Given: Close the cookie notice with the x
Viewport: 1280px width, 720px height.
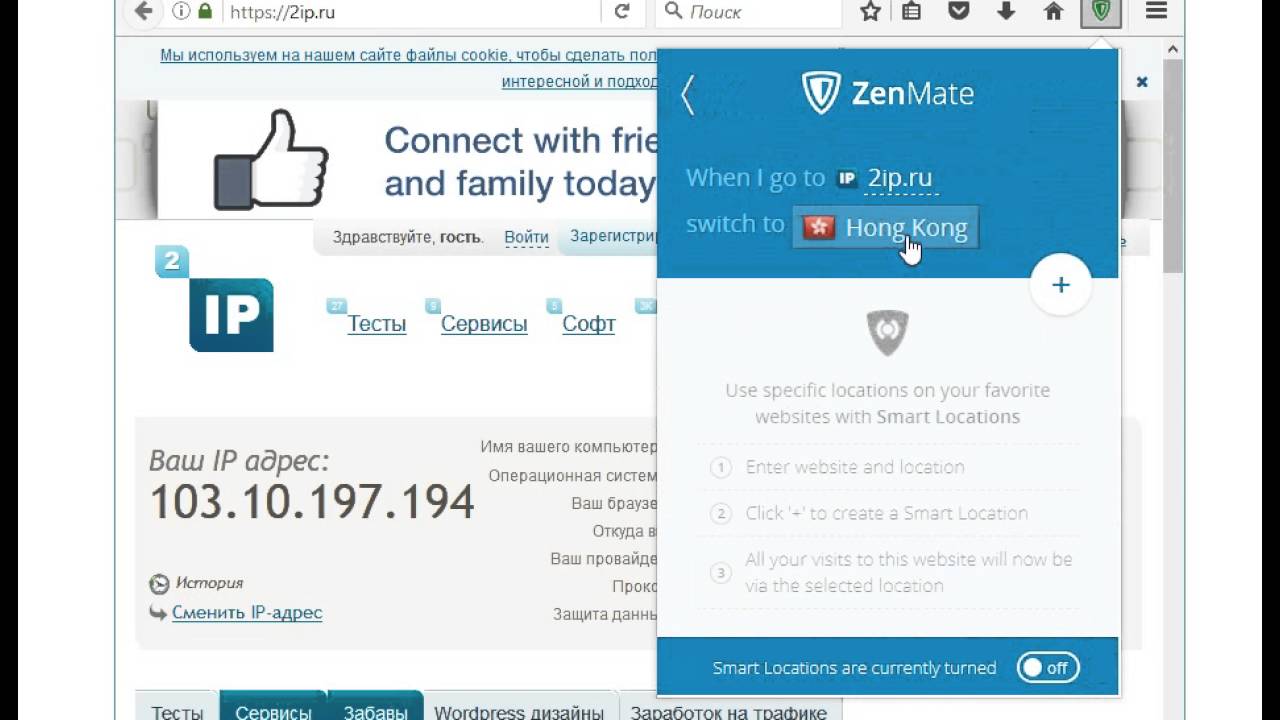Looking at the screenshot, I should [1142, 82].
